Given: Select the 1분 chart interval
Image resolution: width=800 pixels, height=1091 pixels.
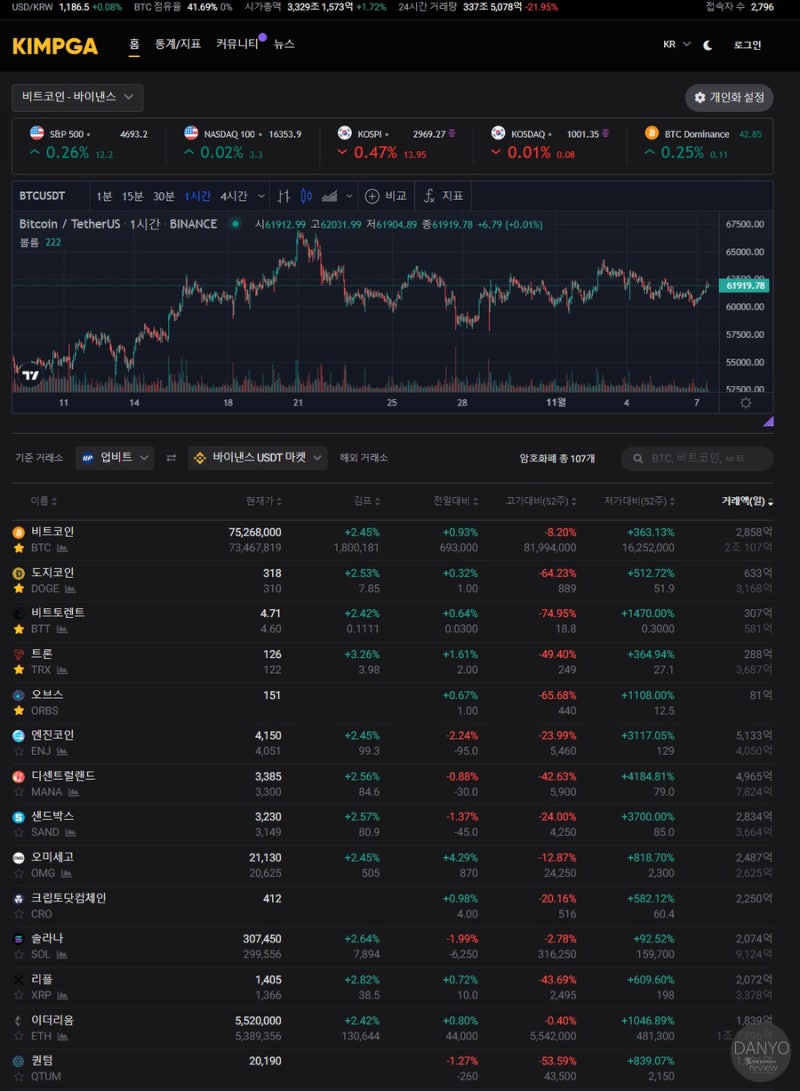Looking at the screenshot, I should click(104, 196).
